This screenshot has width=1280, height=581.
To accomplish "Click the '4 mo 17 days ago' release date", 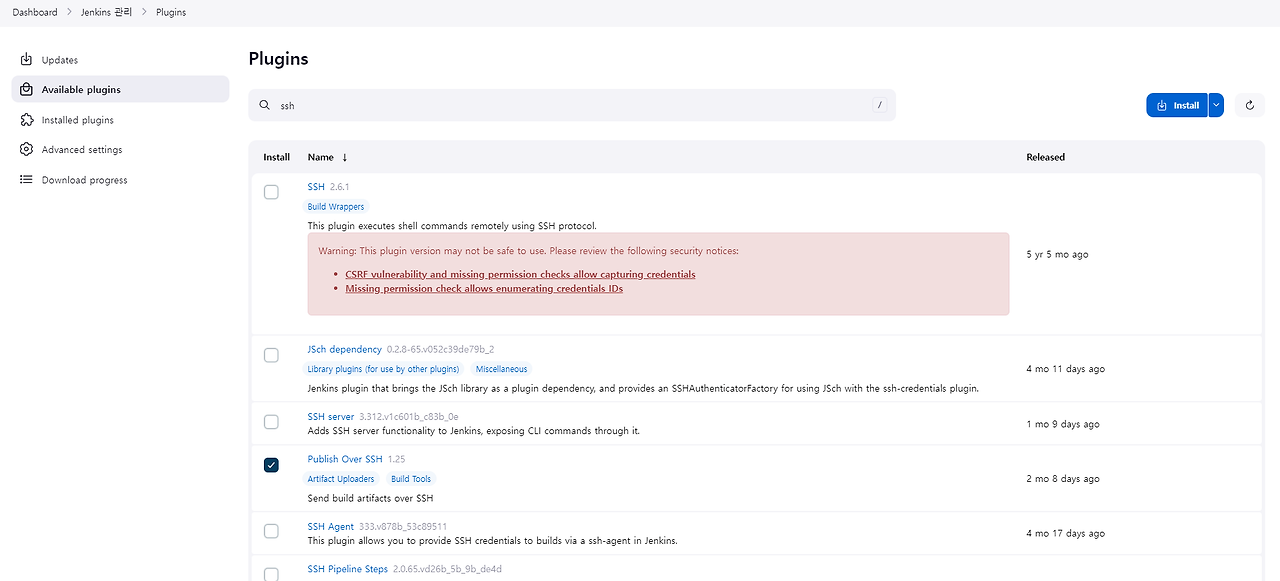I will 1065,534.
